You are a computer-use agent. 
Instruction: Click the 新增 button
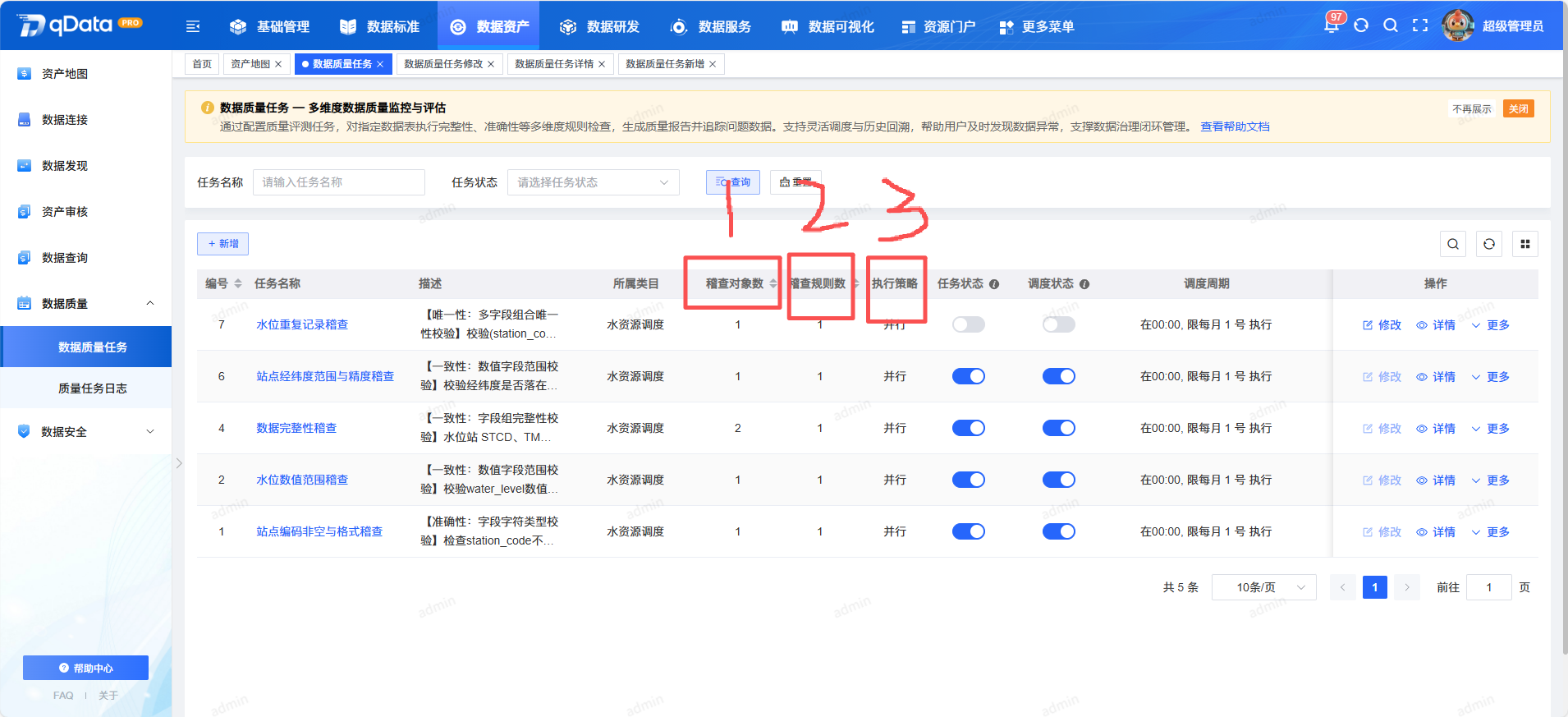point(222,244)
